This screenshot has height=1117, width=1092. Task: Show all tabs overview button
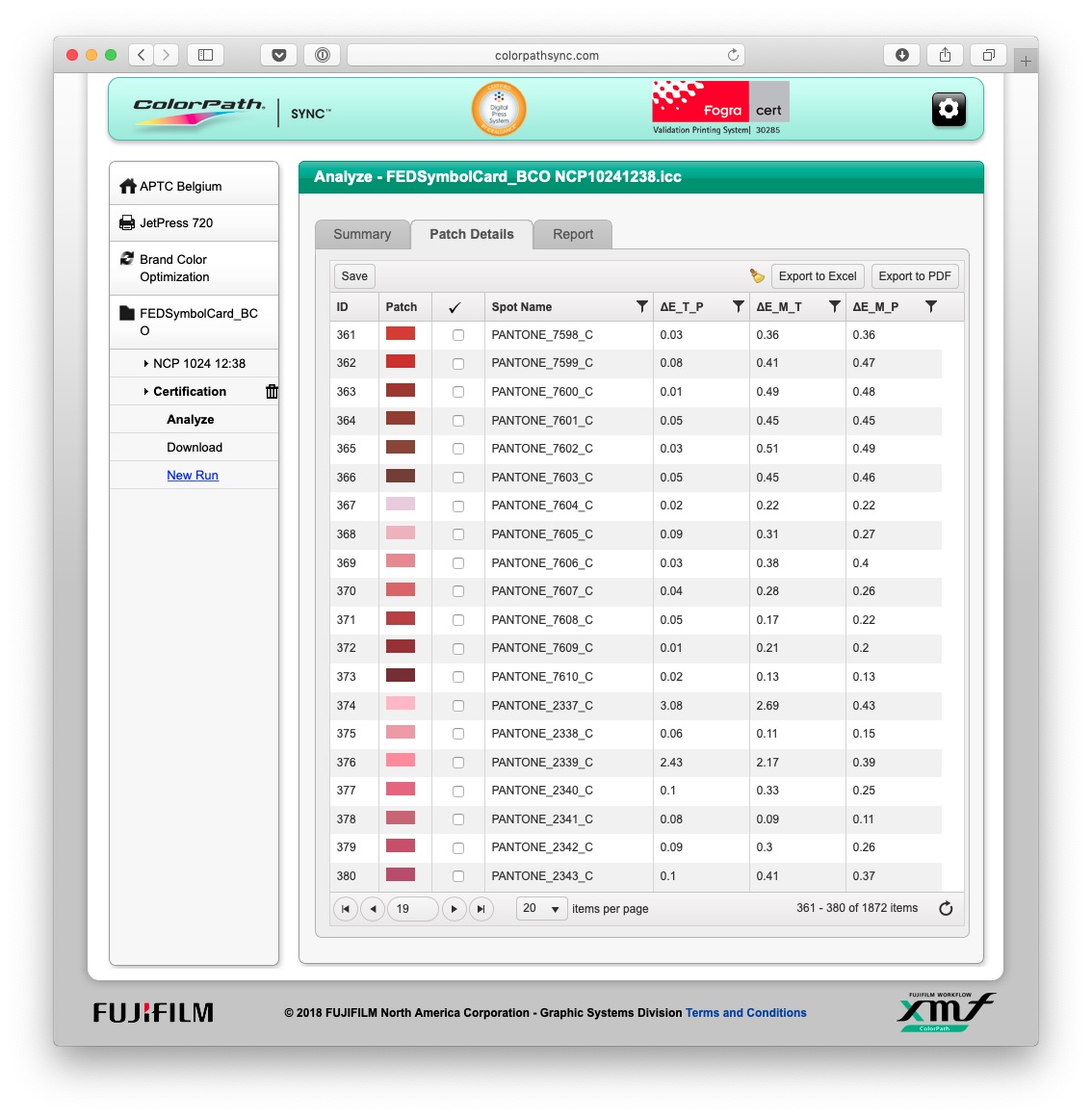click(x=989, y=55)
